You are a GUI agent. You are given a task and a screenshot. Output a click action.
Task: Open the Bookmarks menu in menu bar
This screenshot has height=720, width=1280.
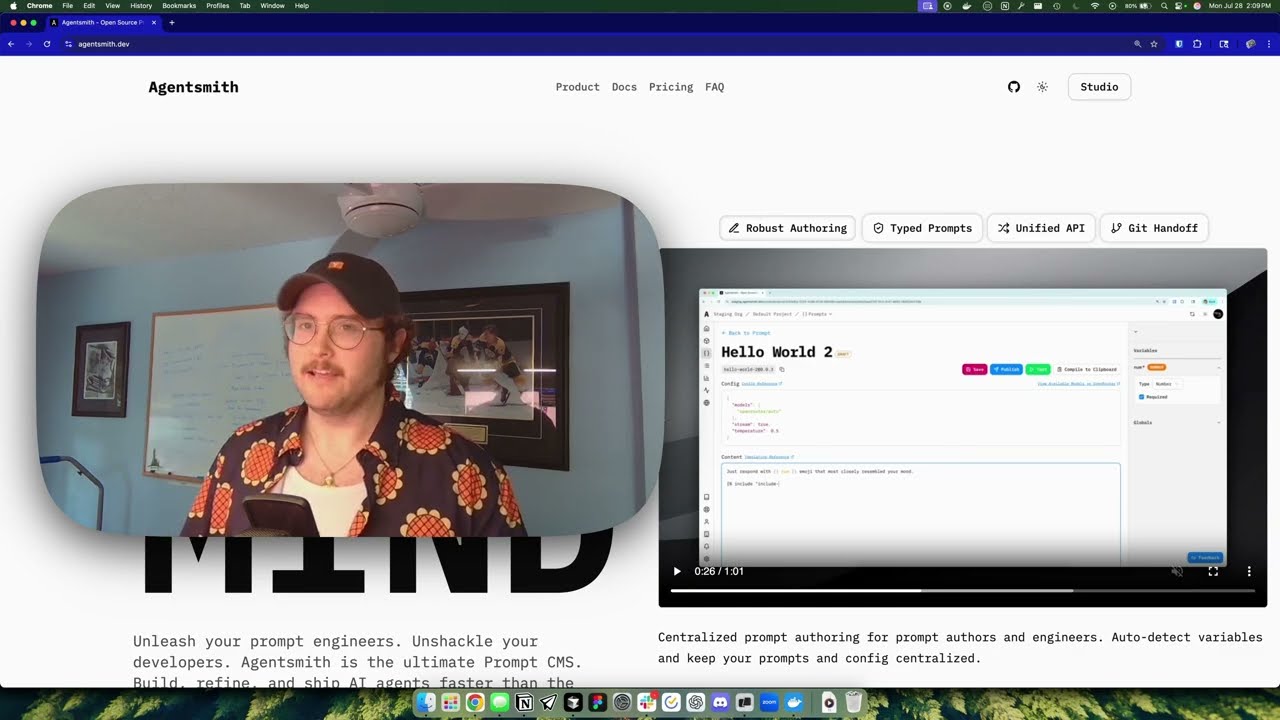coord(179,6)
